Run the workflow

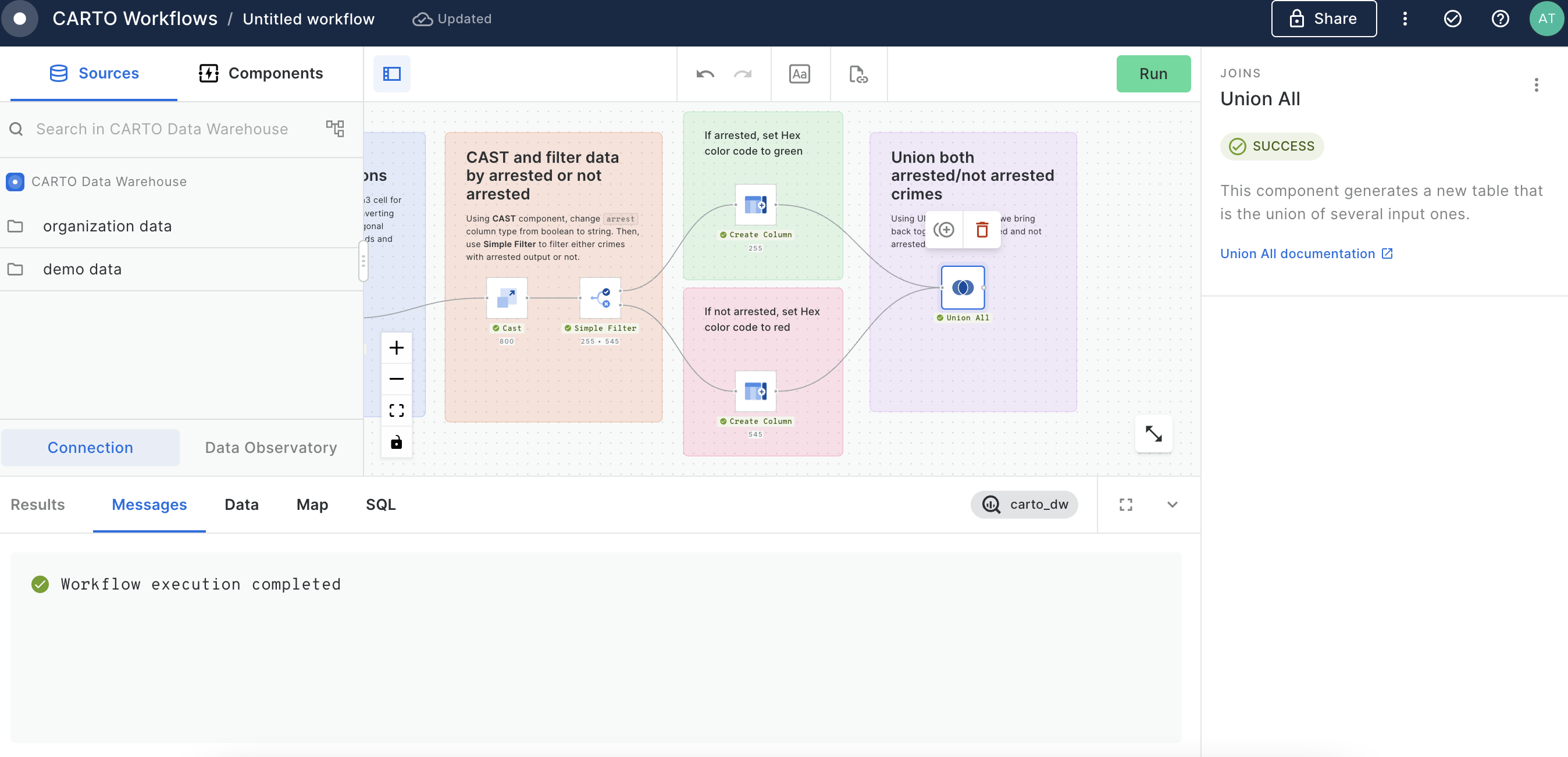click(1153, 74)
